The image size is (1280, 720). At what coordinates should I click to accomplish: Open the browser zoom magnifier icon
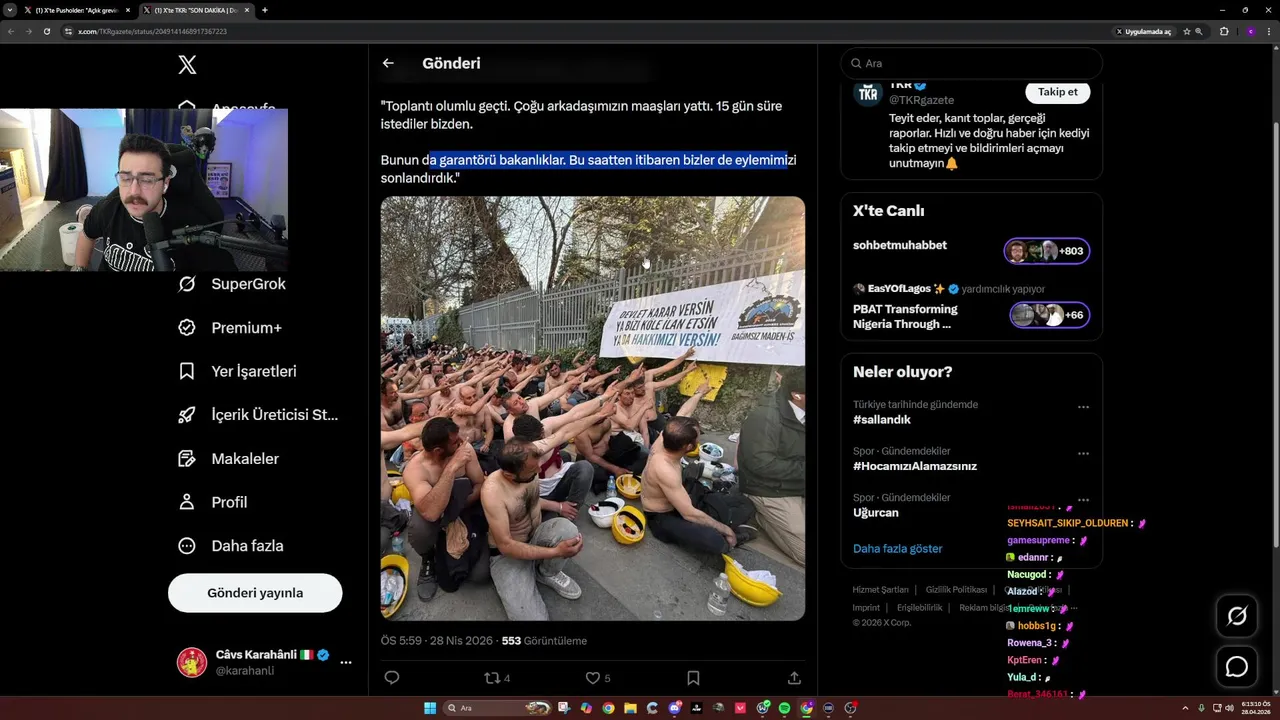point(1199,31)
